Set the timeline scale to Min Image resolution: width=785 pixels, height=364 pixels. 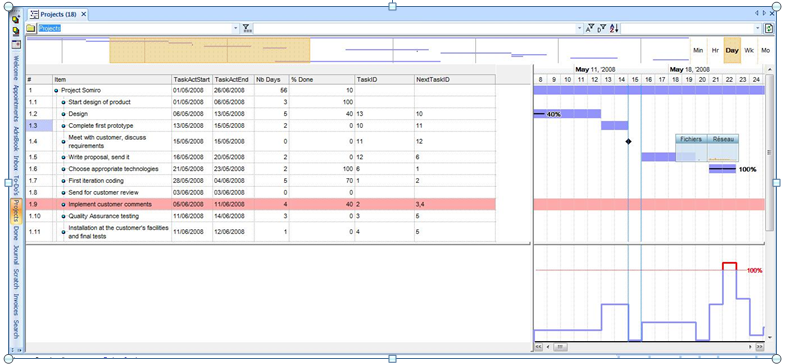(698, 51)
